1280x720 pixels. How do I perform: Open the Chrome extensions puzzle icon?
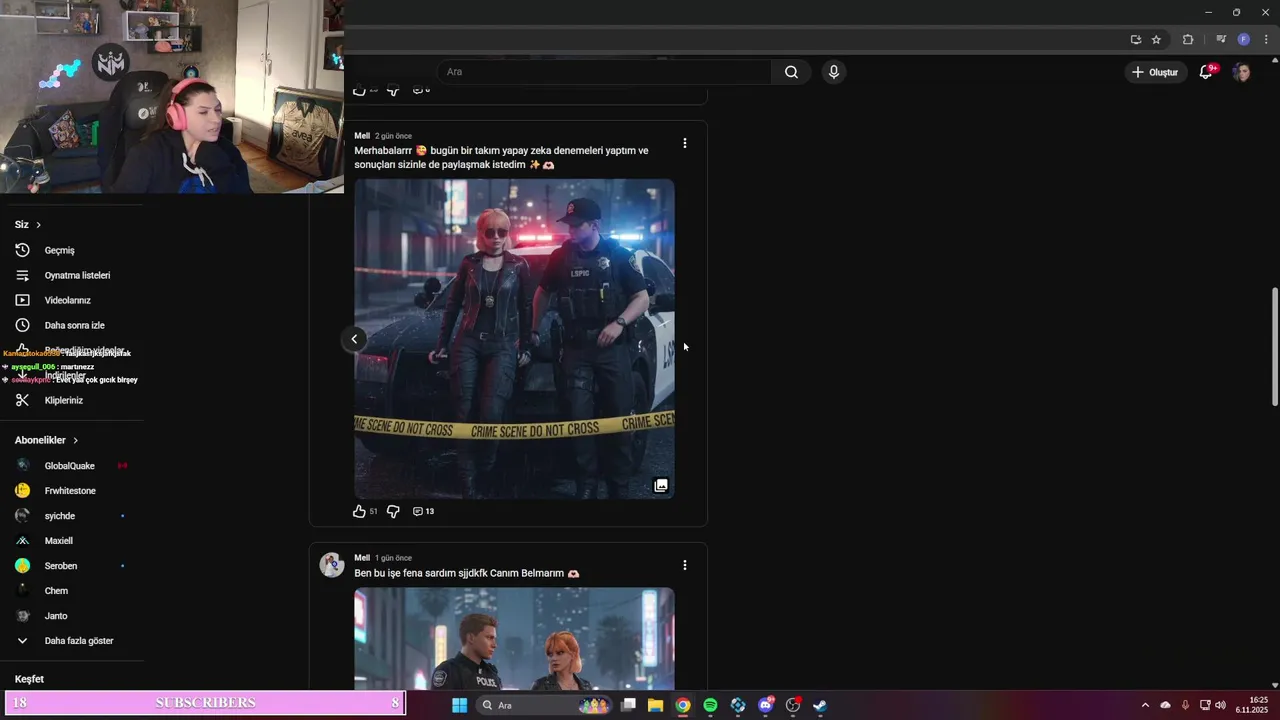coord(1188,40)
